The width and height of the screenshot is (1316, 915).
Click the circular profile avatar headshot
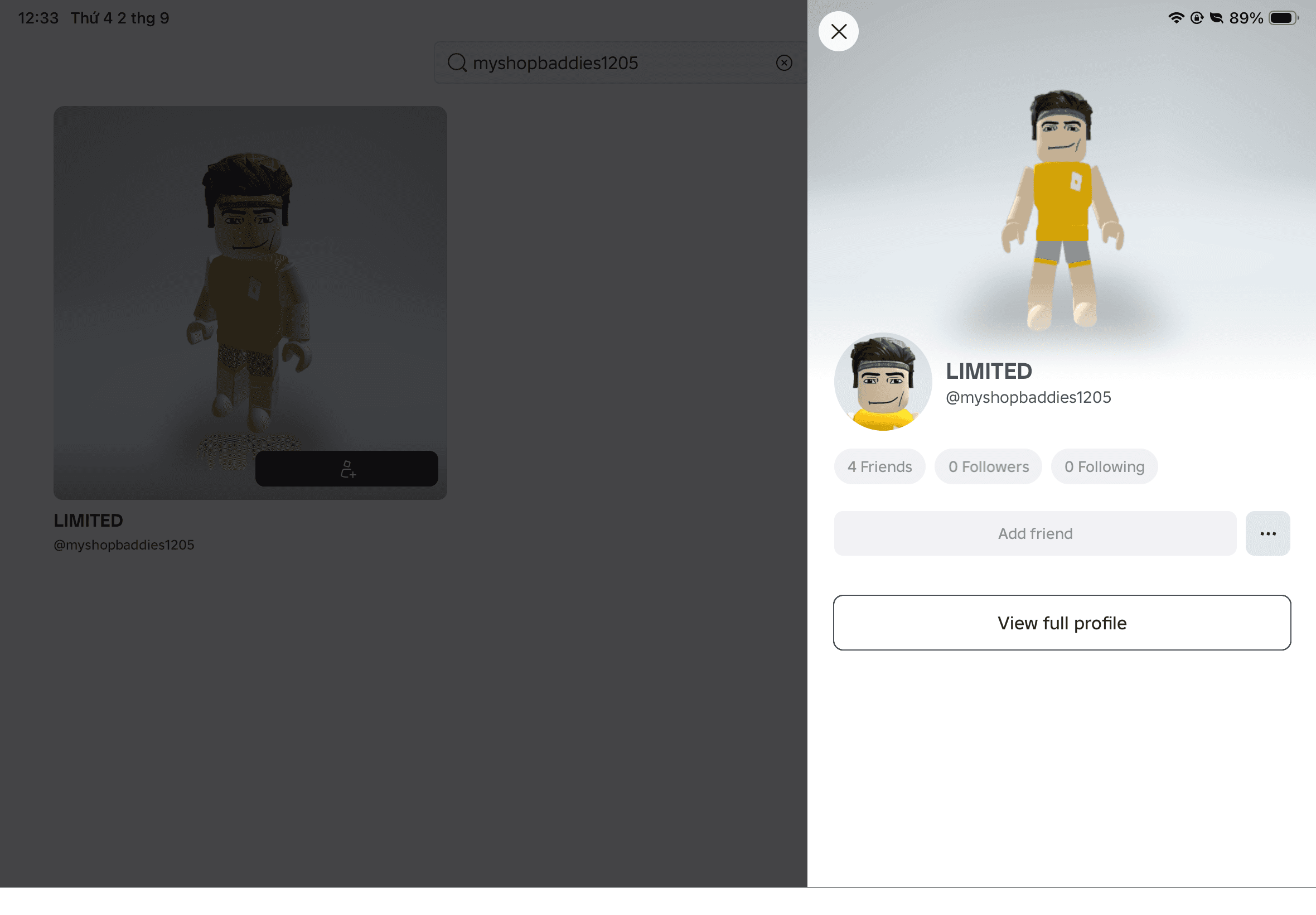click(x=882, y=382)
